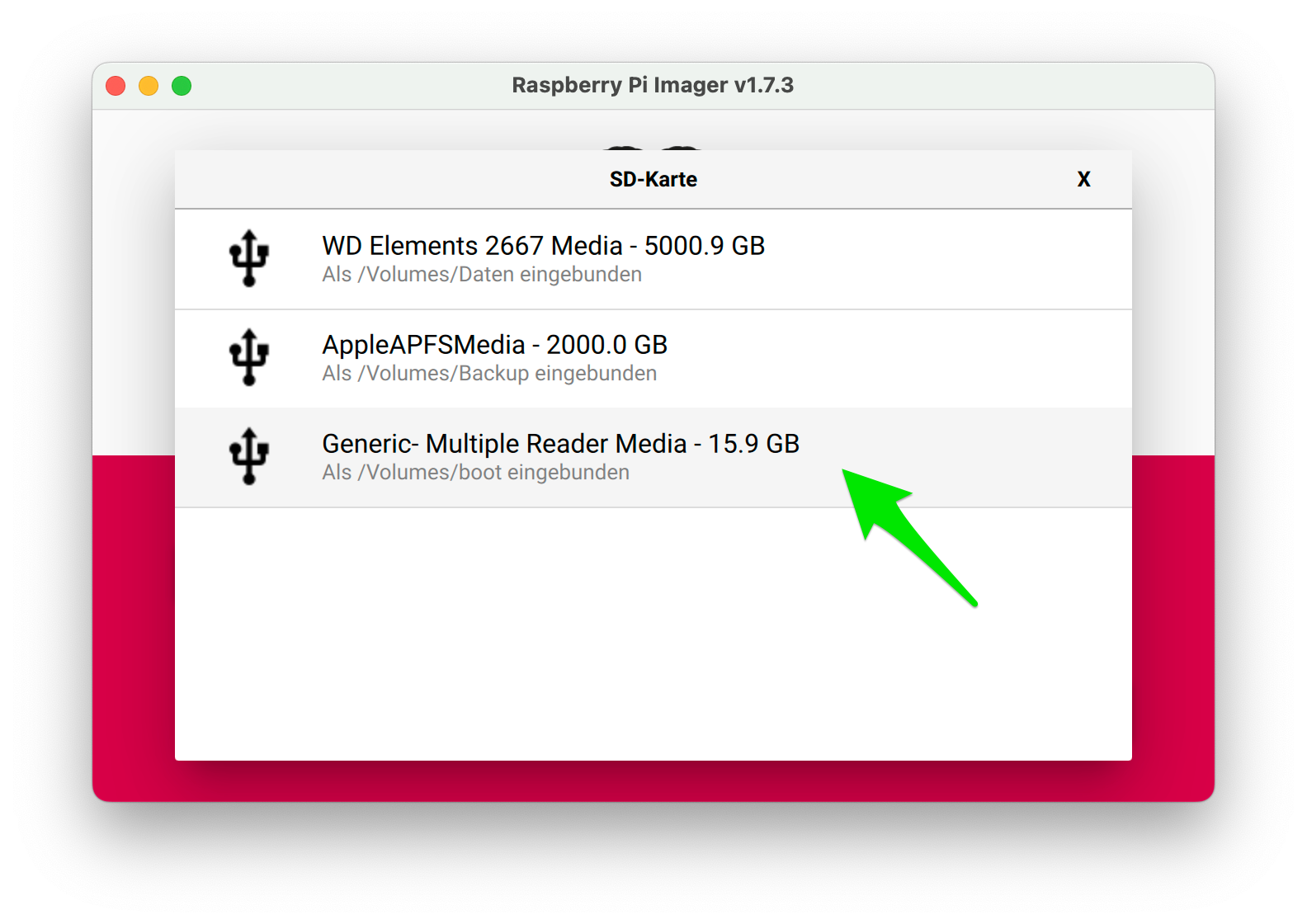The image size is (1307, 924).
Task: Click USB icon for WD Elements 2667 Media
Action: pos(249,258)
